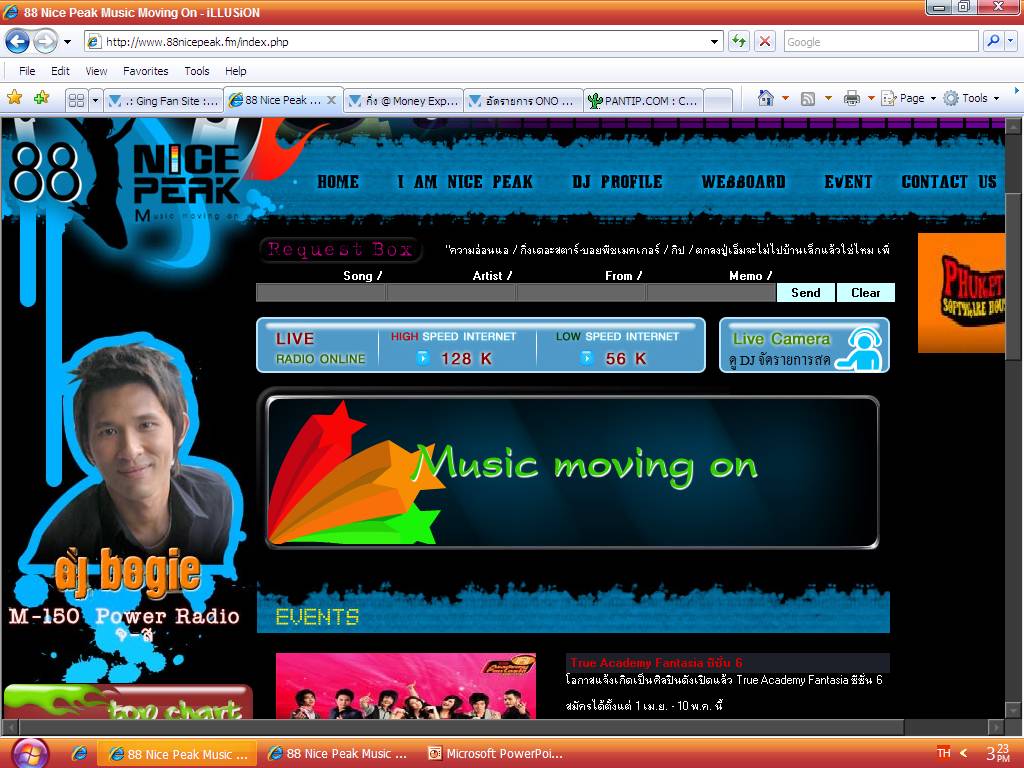The height and width of the screenshot is (768, 1024).
Task: Open the DJ PROFILE page
Action: (617, 182)
